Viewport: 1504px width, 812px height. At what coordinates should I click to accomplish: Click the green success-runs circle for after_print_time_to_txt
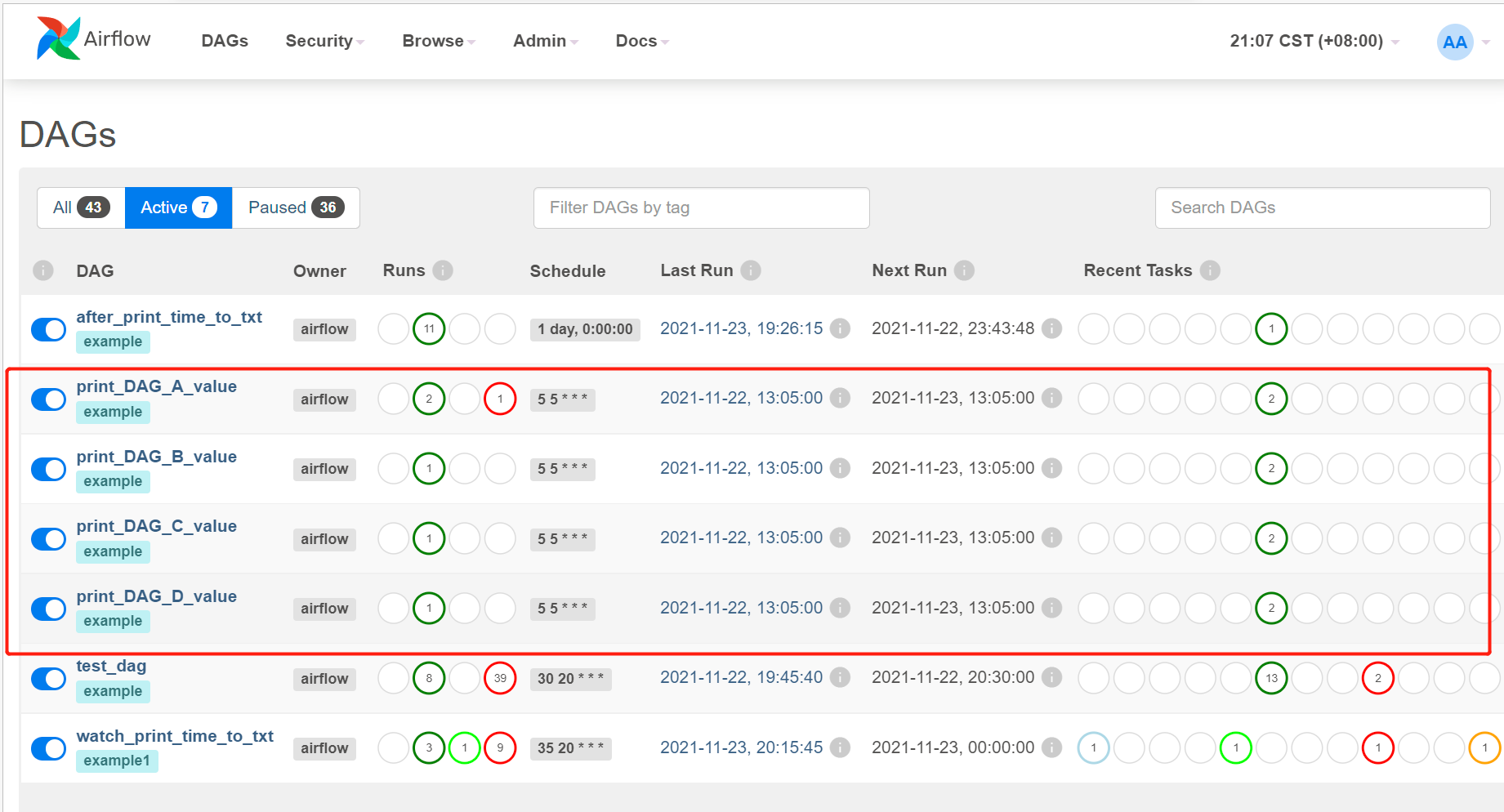(x=429, y=329)
